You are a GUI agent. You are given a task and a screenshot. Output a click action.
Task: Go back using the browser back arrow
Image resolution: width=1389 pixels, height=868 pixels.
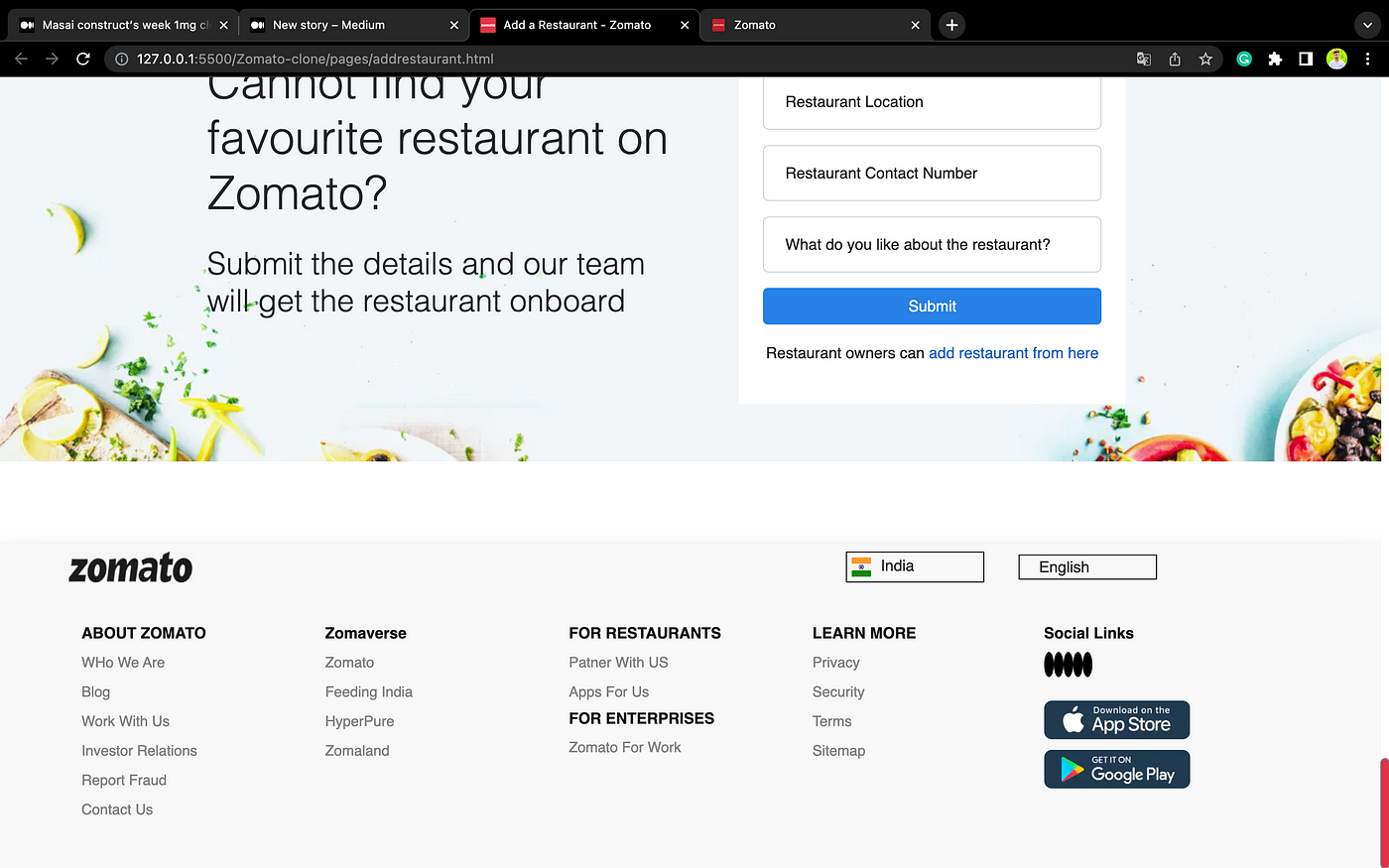(x=21, y=60)
